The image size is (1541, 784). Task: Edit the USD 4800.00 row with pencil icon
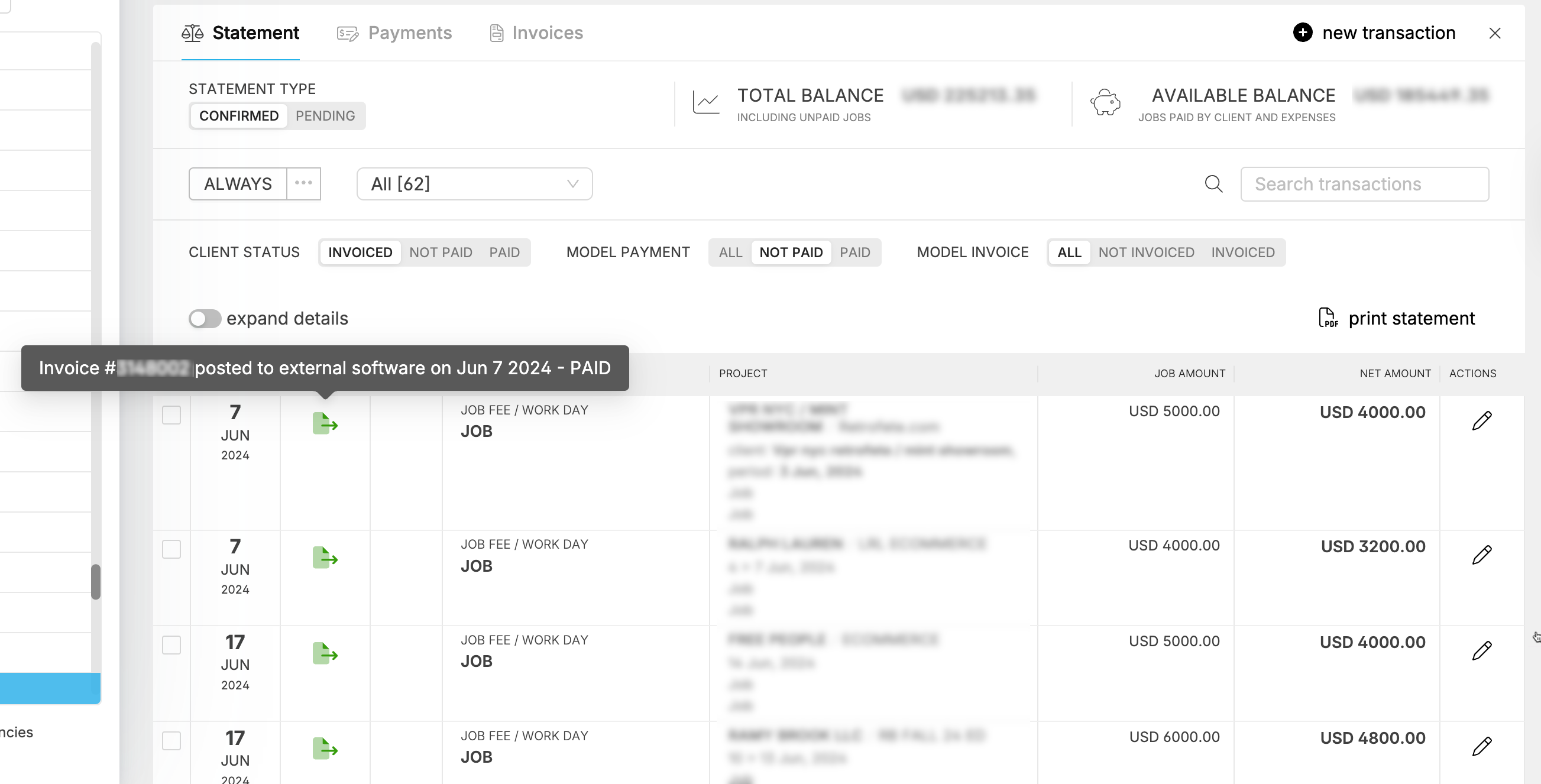pos(1481,746)
